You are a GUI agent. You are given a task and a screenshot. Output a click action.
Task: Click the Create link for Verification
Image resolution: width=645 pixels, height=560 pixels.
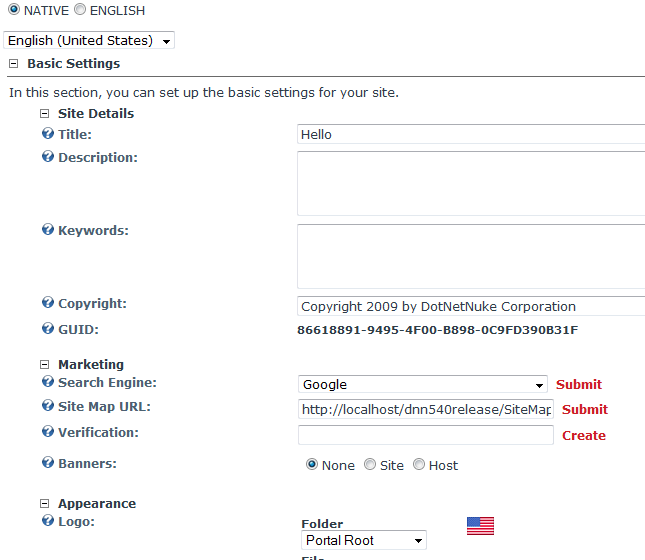click(x=584, y=436)
